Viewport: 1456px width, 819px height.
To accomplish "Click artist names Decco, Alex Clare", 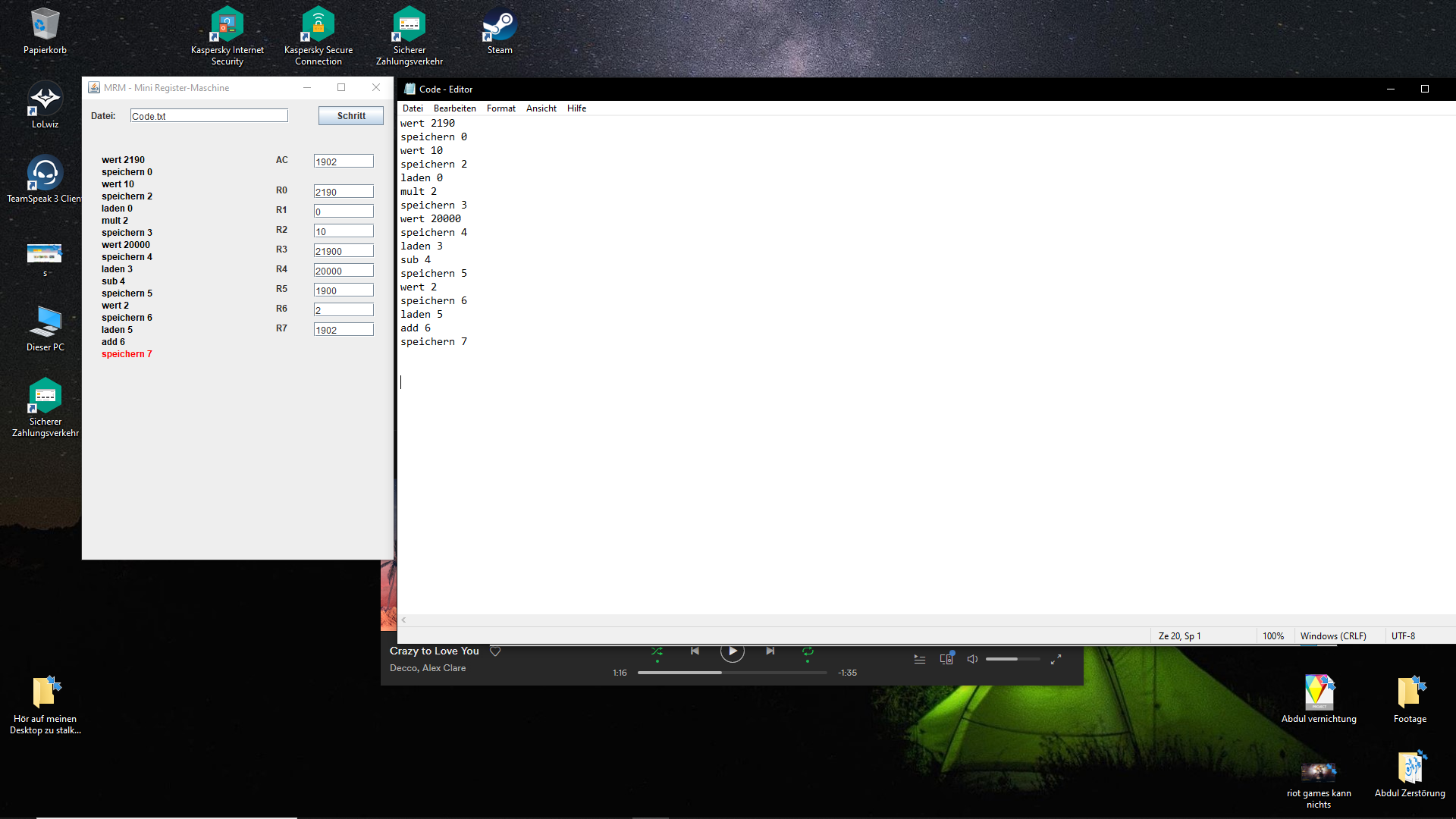I will [x=428, y=668].
